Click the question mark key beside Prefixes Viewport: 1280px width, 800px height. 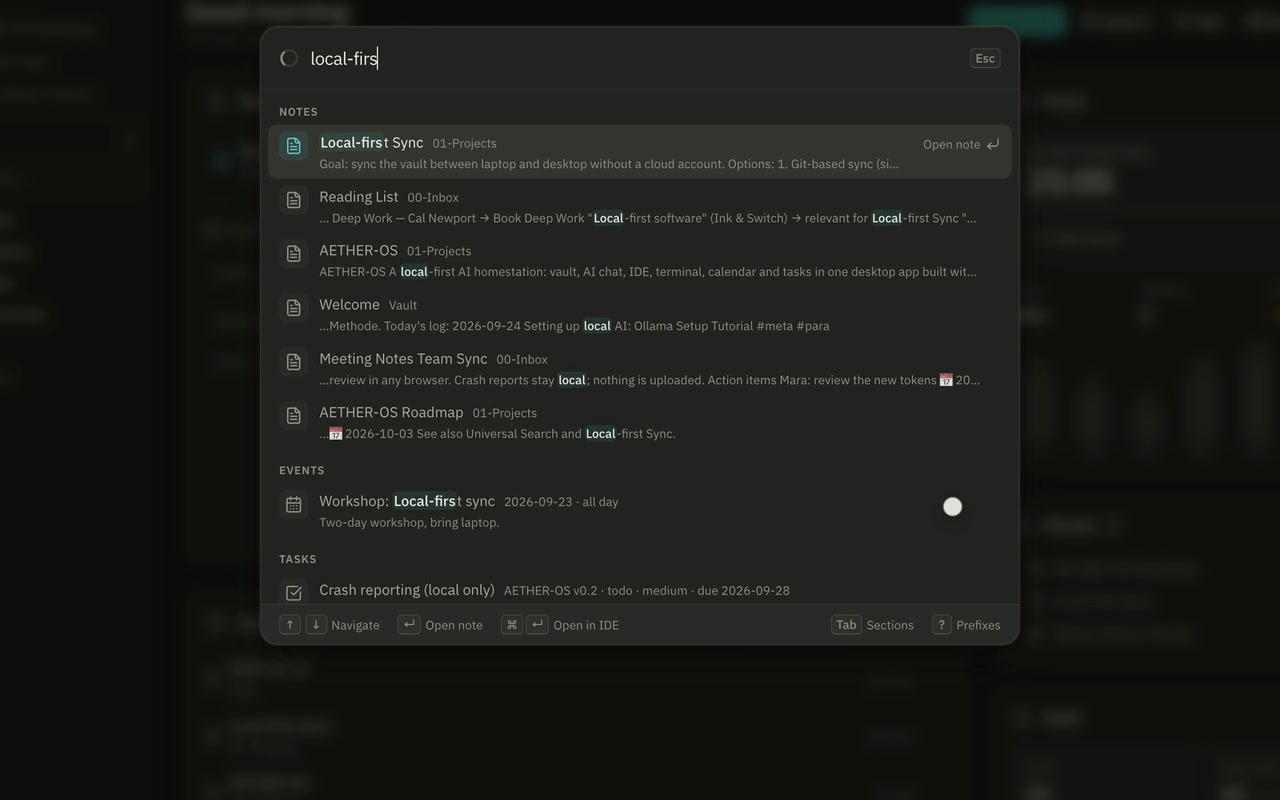[941, 625]
